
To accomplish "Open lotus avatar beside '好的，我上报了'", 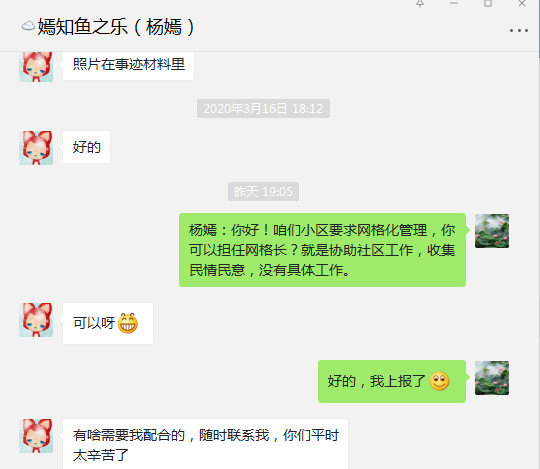I will pos(492,378).
